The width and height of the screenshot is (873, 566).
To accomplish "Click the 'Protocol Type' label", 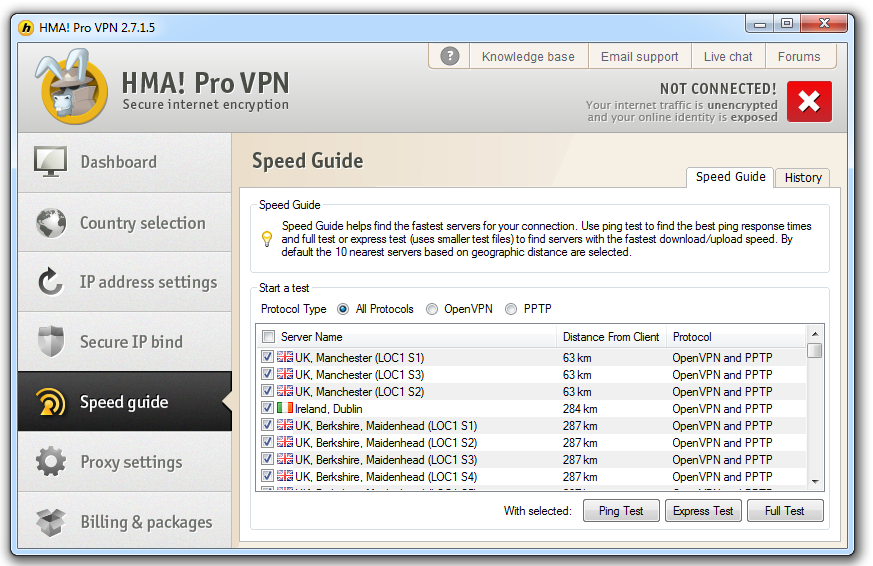I will pos(293,309).
